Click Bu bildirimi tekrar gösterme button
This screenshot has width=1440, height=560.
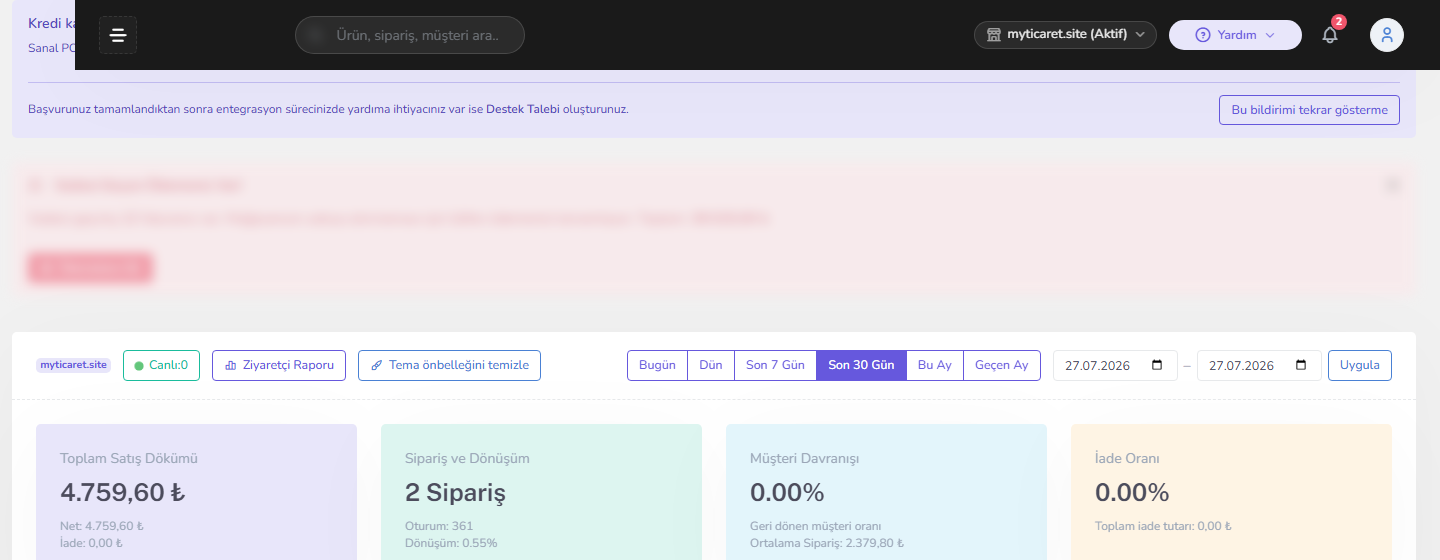click(x=1309, y=110)
